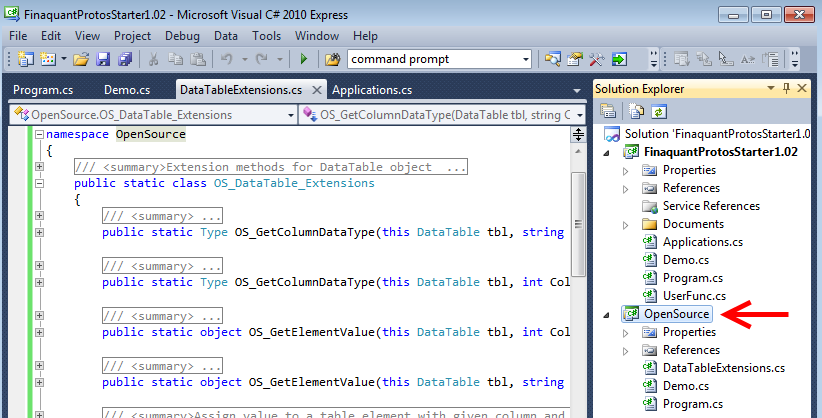Switch to the Program.cs editor tab
The image size is (822, 418).
click(x=43, y=90)
